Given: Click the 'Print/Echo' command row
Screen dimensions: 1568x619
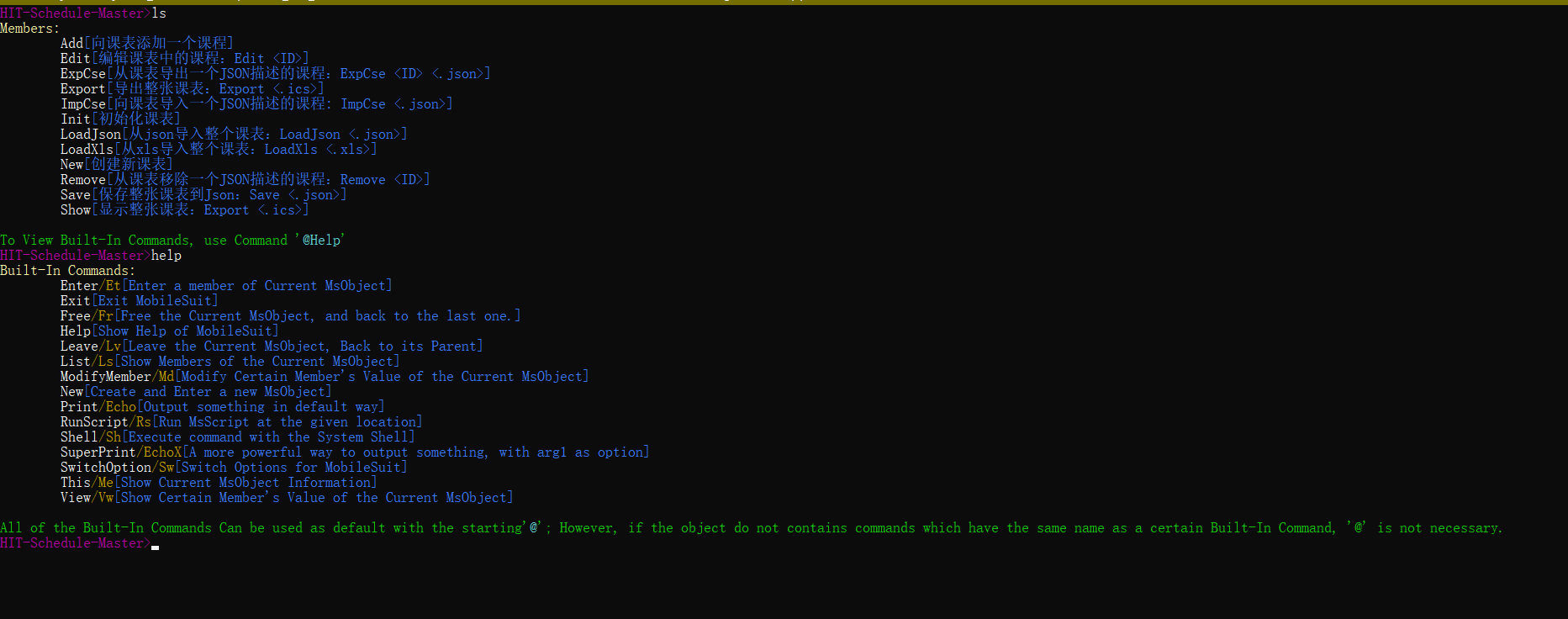Looking at the screenshot, I should click(x=223, y=406).
